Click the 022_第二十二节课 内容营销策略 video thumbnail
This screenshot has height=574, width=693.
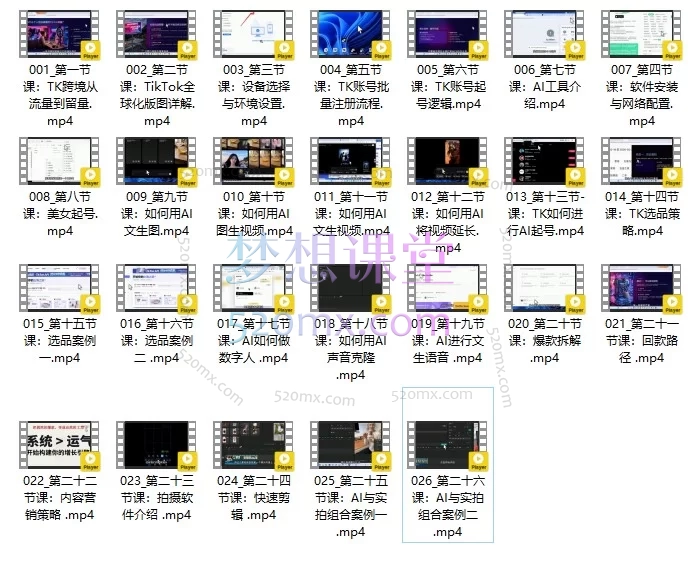point(59,445)
